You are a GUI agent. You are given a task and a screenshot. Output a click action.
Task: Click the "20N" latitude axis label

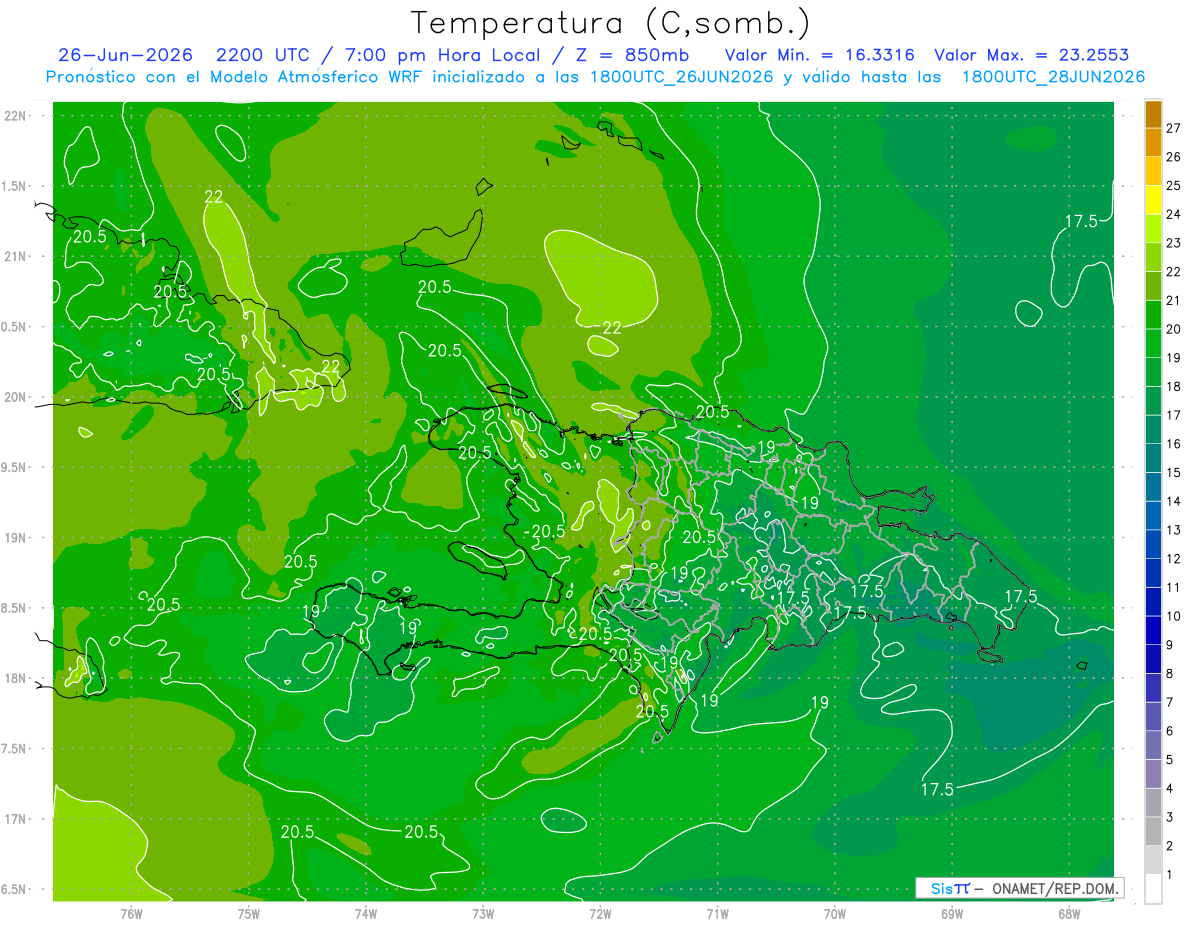click(15, 397)
